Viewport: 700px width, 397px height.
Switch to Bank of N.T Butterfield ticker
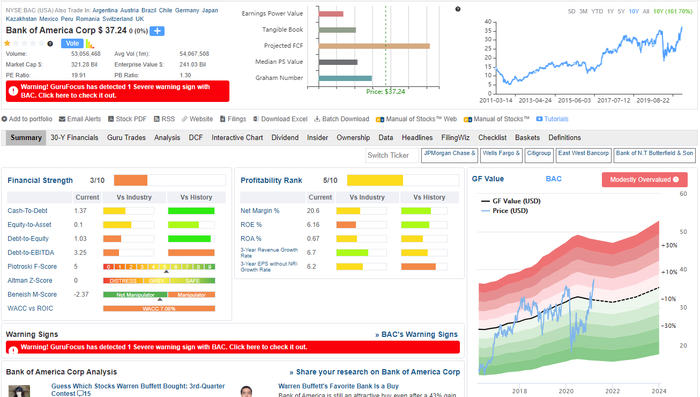click(x=654, y=155)
